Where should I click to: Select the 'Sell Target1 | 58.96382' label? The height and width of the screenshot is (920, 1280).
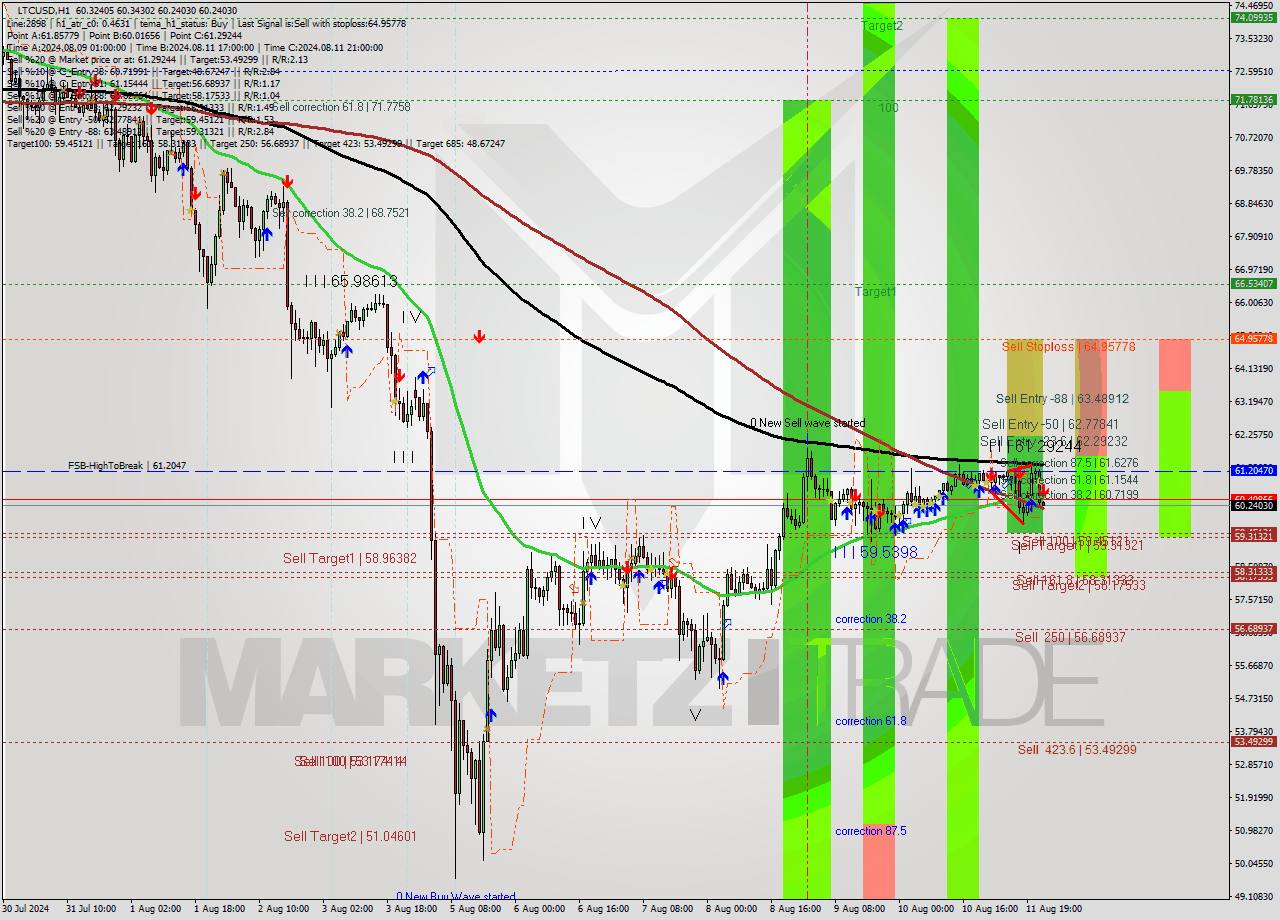pyautogui.click(x=350, y=558)
